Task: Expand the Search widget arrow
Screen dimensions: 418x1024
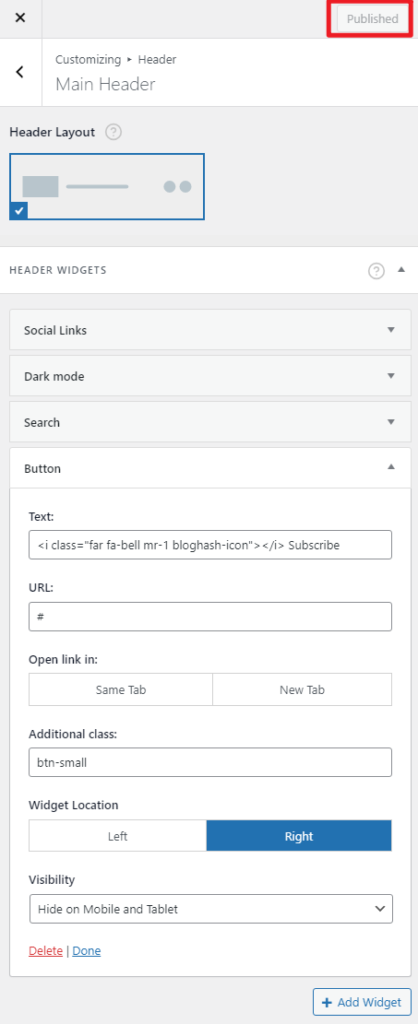Action: click(x=391, y=422)
